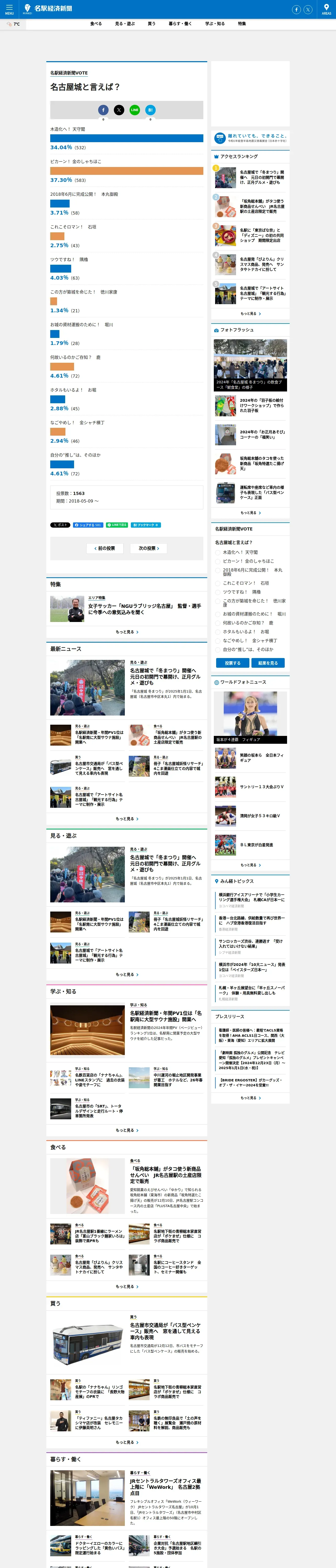Image resolution: width=336 pixels, height=1568 pixels.
Task: Open the sauna photo in 学ぶ・知る
Action: [x=87, y=1030]
